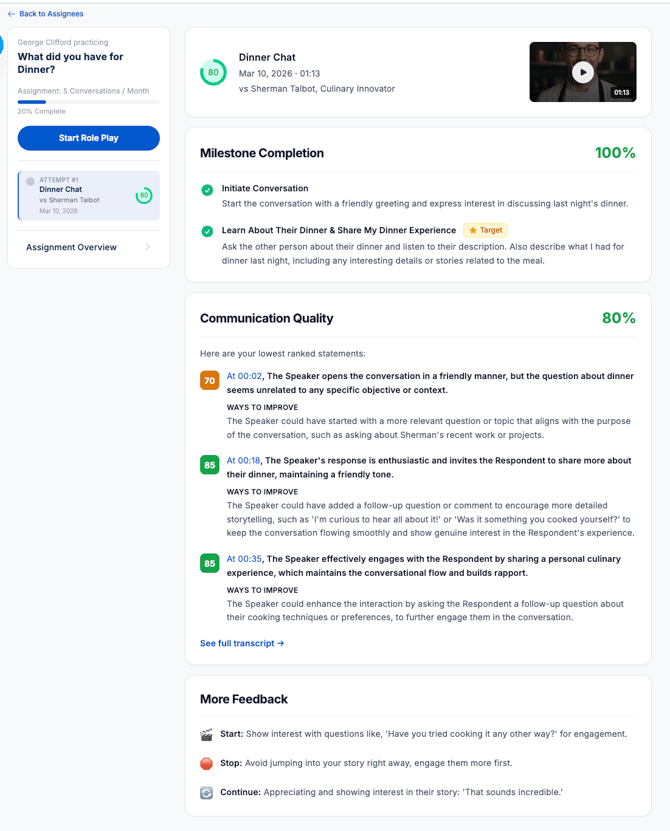Open the See full transcript link

pyautogui.click(x=242, y=643)
